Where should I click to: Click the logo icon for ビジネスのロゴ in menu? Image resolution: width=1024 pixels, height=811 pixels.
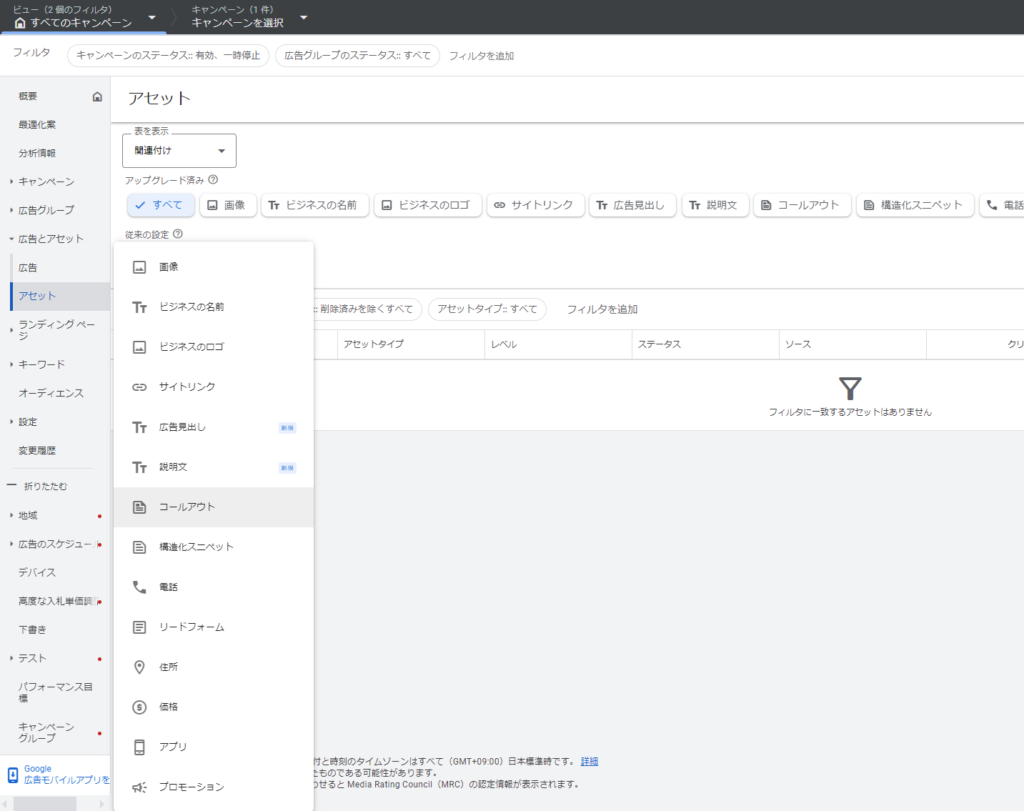coord(139,347)
